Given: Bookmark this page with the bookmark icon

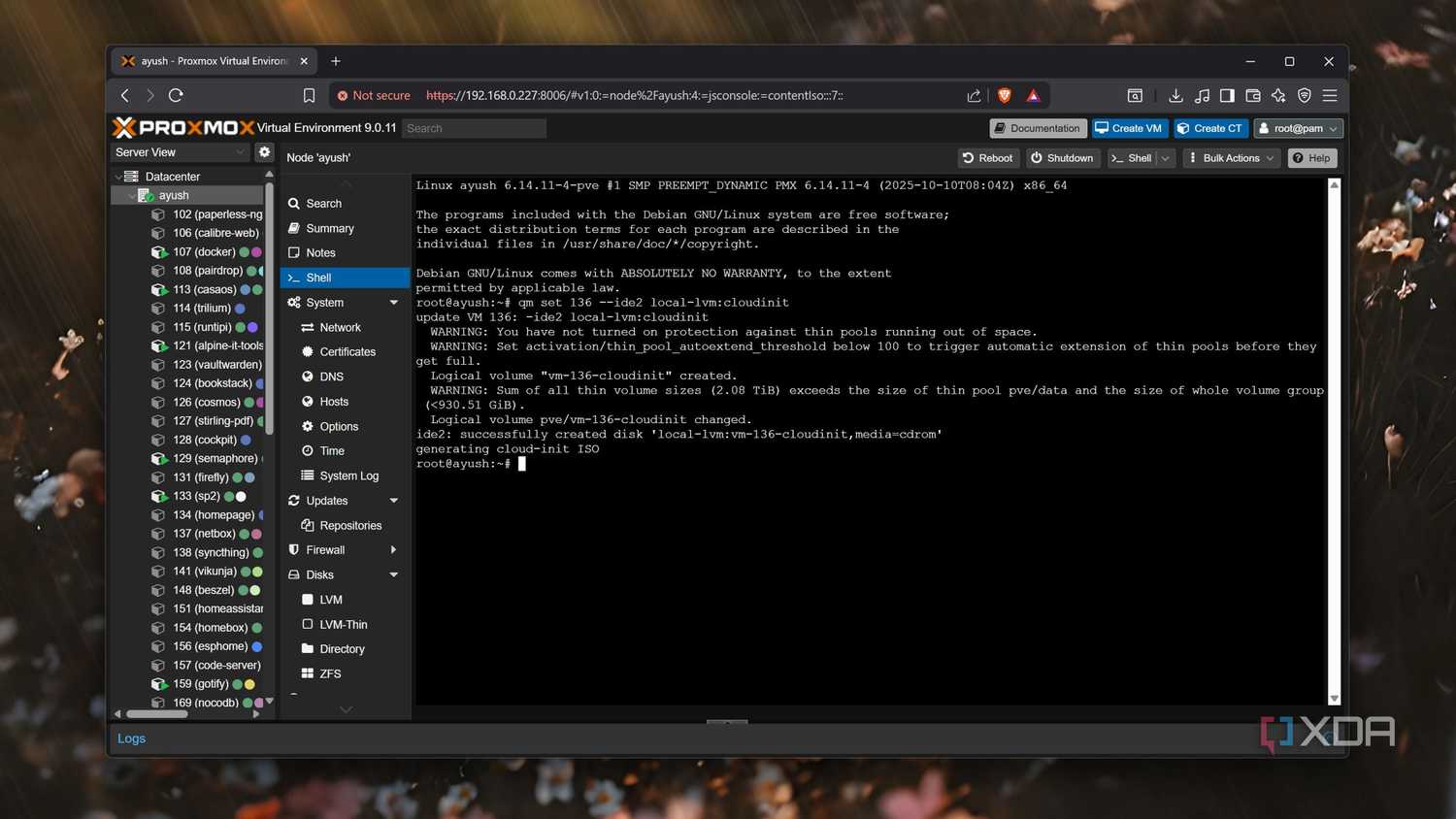Looking at the screenshot, I should click(x=309, y=95).
